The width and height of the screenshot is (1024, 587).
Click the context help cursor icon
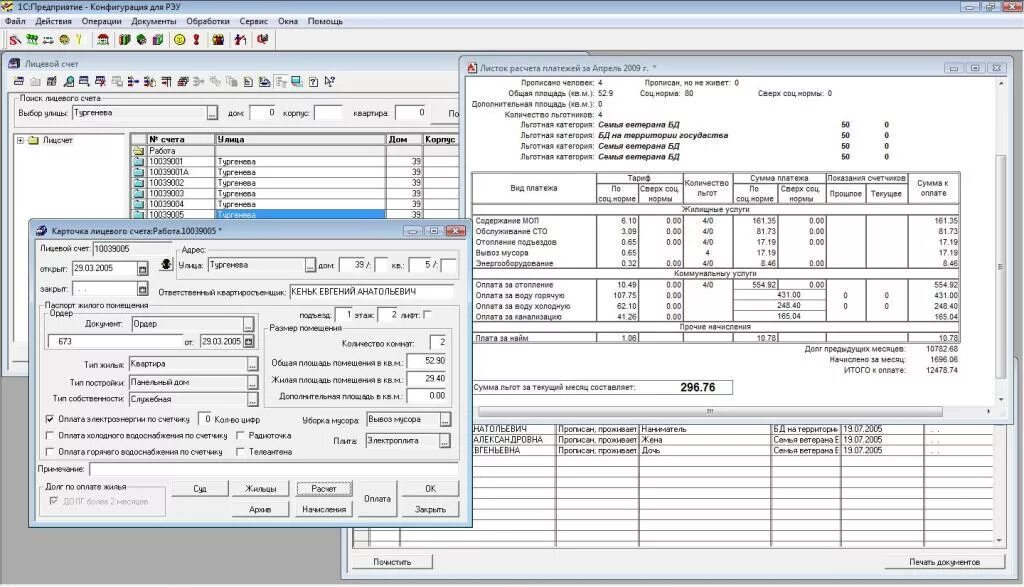click(x=330, y=82)
